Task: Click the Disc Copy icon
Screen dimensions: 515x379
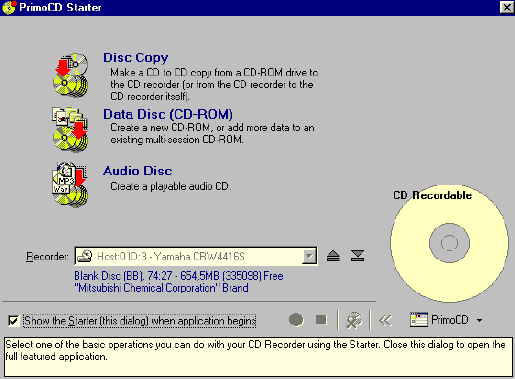Action: (x=70, y=75)
